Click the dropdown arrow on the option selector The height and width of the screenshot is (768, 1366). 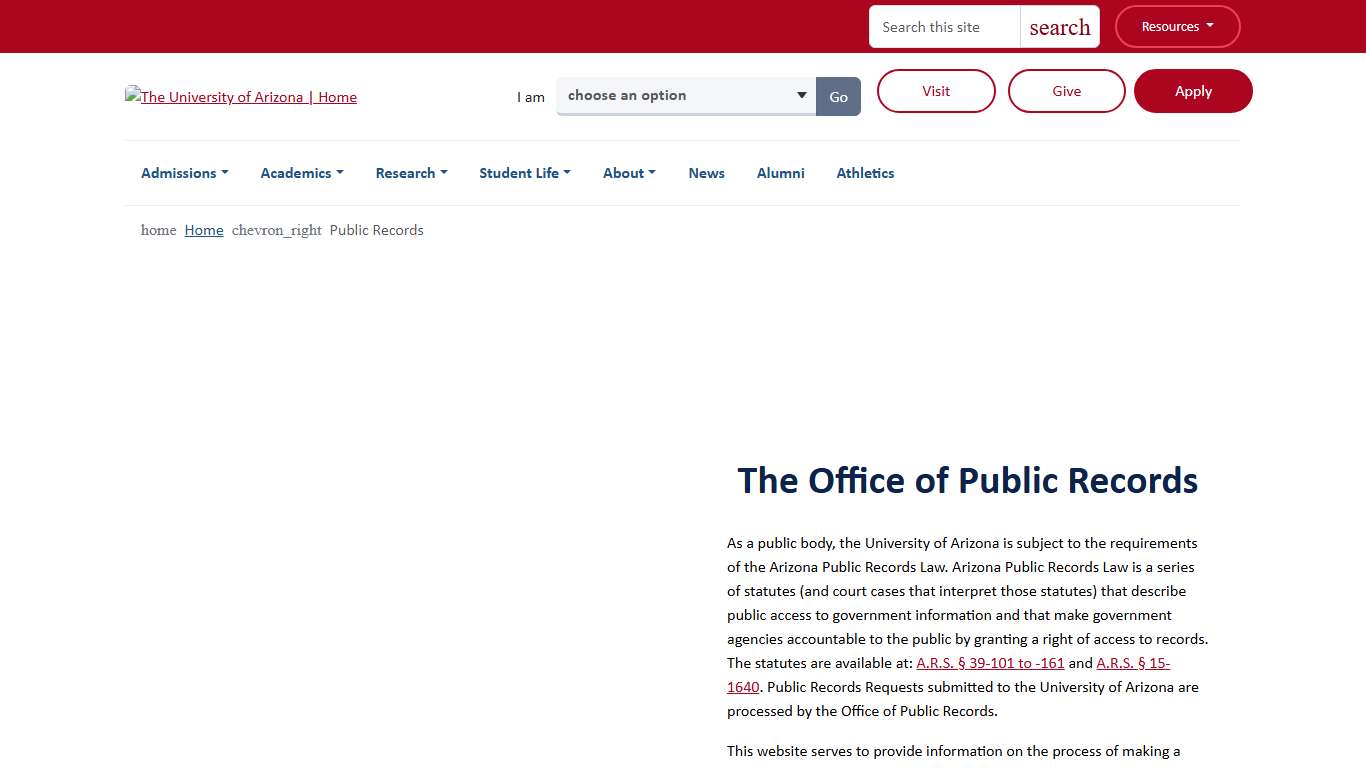[801, 95]
